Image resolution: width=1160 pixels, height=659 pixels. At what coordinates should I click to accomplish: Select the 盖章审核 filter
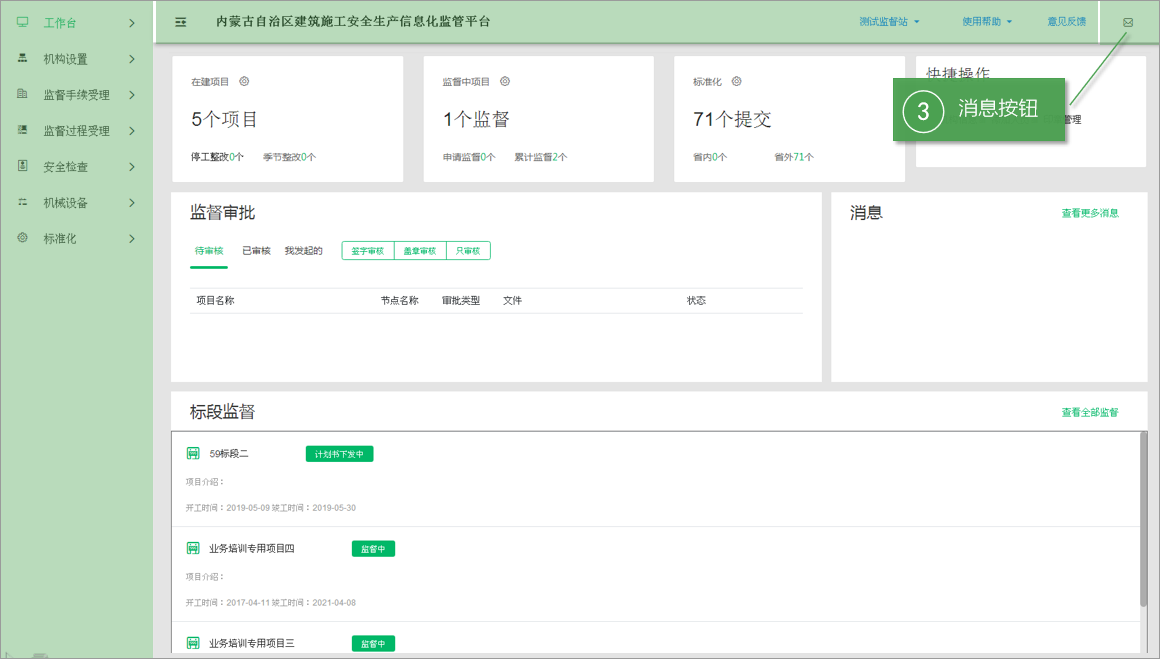click(420, 251)
